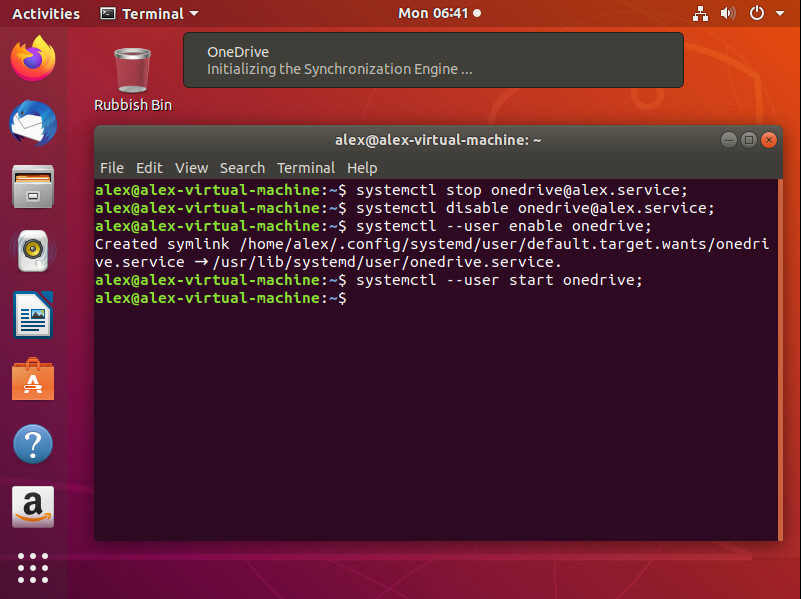Open the Help menu in terminal

(362, 168)
